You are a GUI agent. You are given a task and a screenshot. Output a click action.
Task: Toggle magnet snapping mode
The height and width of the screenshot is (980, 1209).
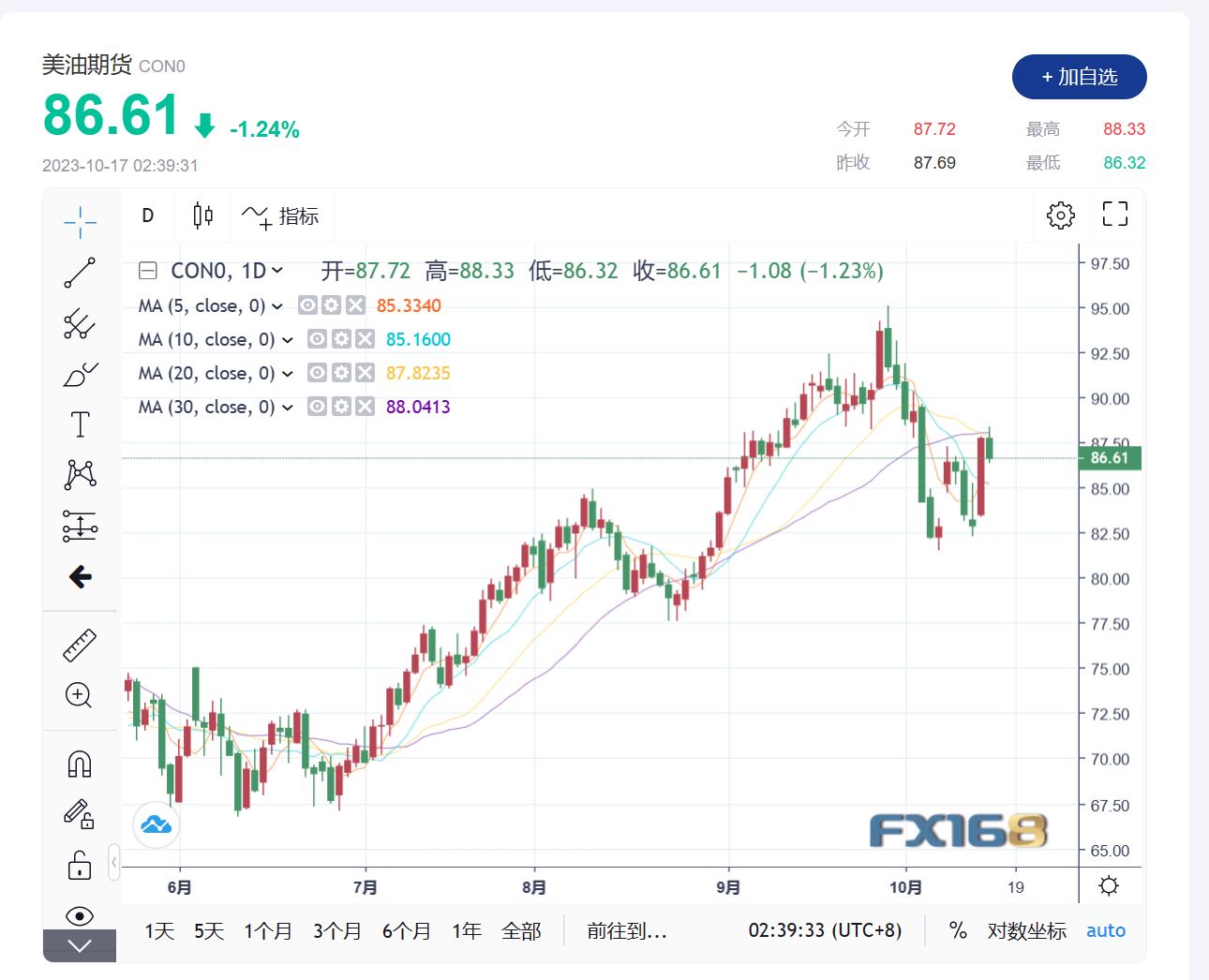tap(80, 765)
